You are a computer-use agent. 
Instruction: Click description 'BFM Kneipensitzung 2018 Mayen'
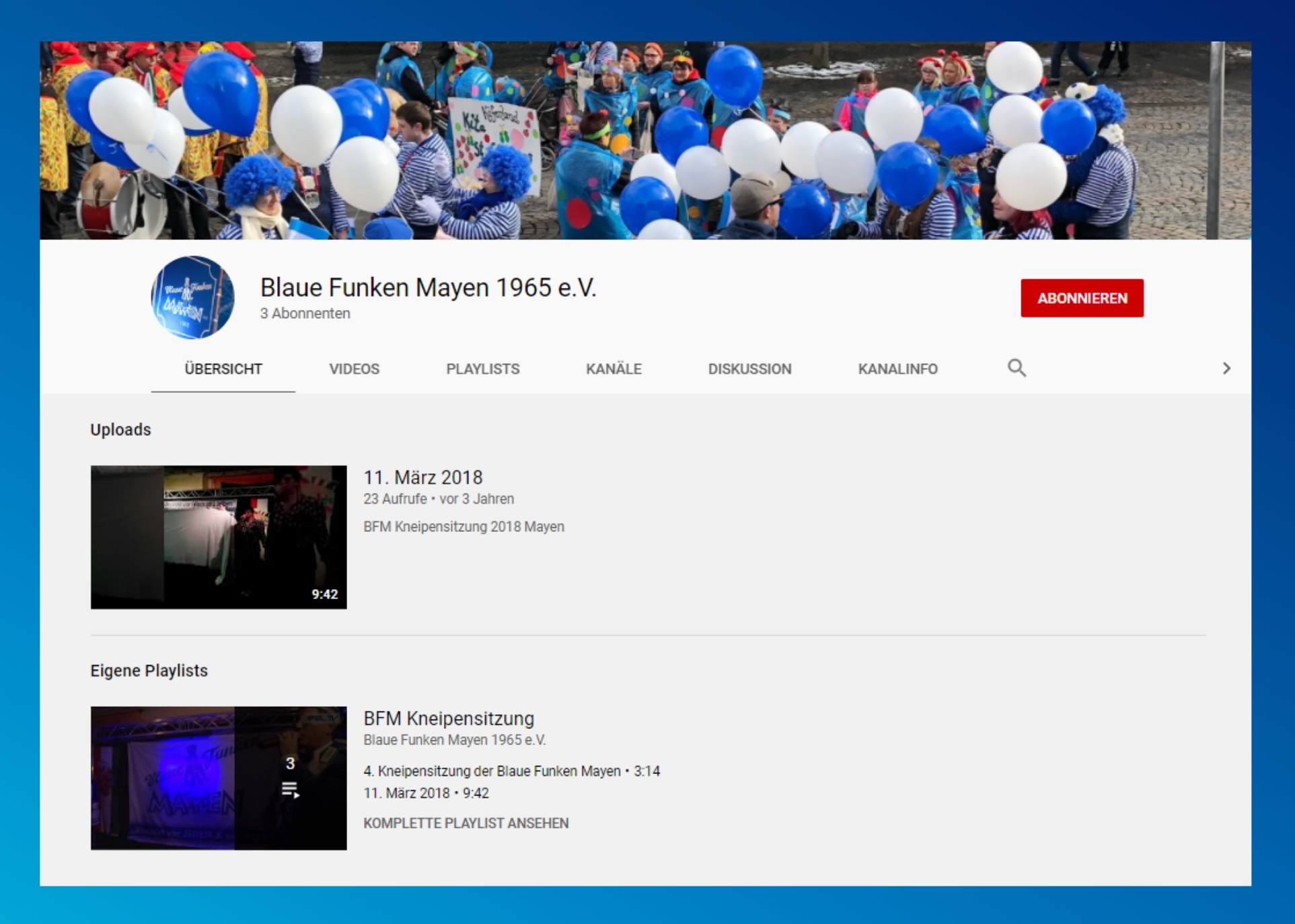464,527
